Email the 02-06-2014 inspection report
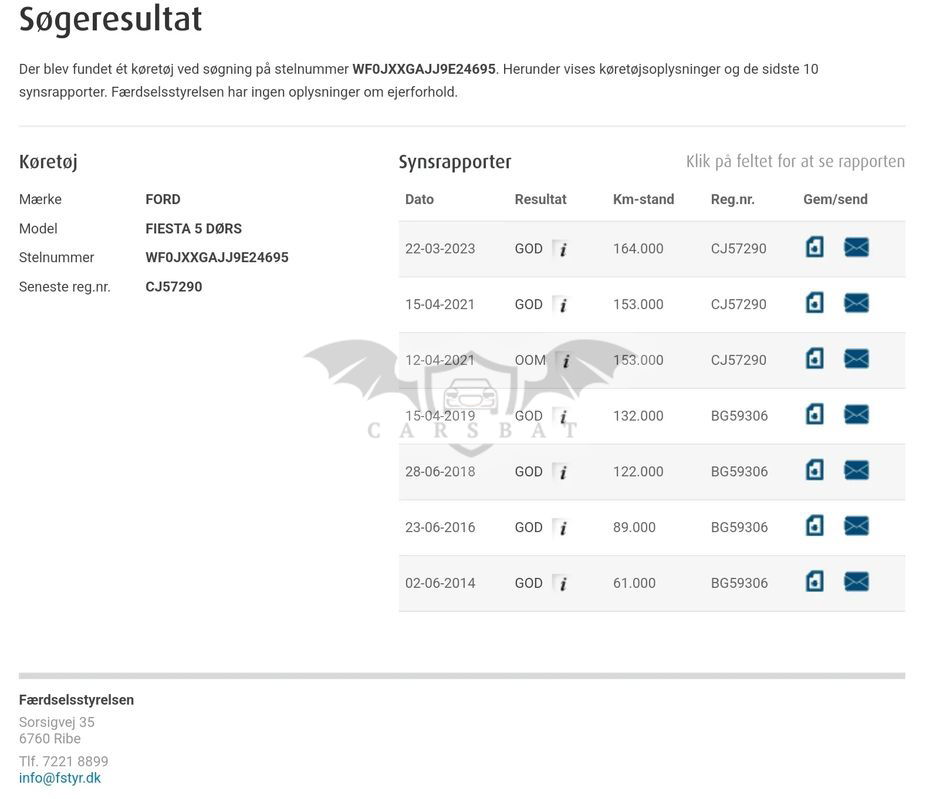Viewport: 943px width, 799px height. click(856, 582)
